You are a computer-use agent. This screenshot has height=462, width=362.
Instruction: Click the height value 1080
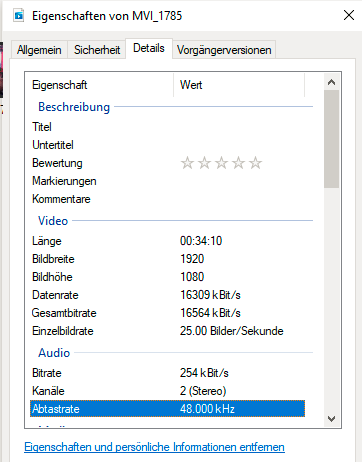192,277
